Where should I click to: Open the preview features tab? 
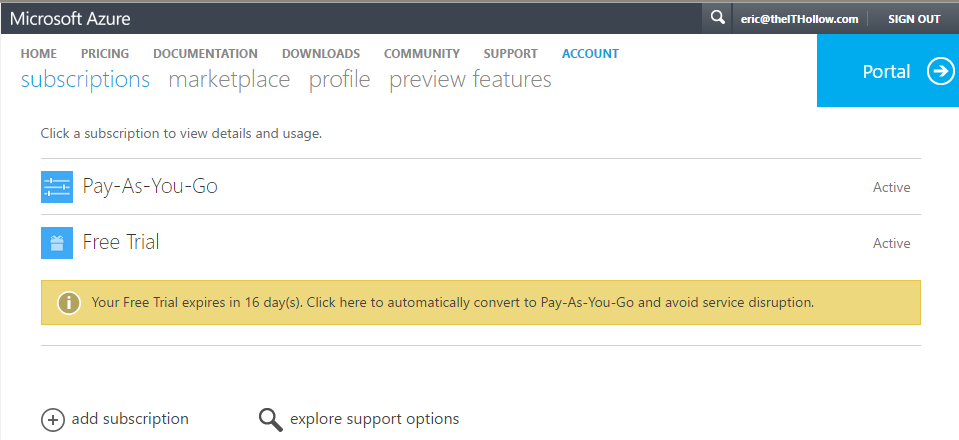point(470,80)
